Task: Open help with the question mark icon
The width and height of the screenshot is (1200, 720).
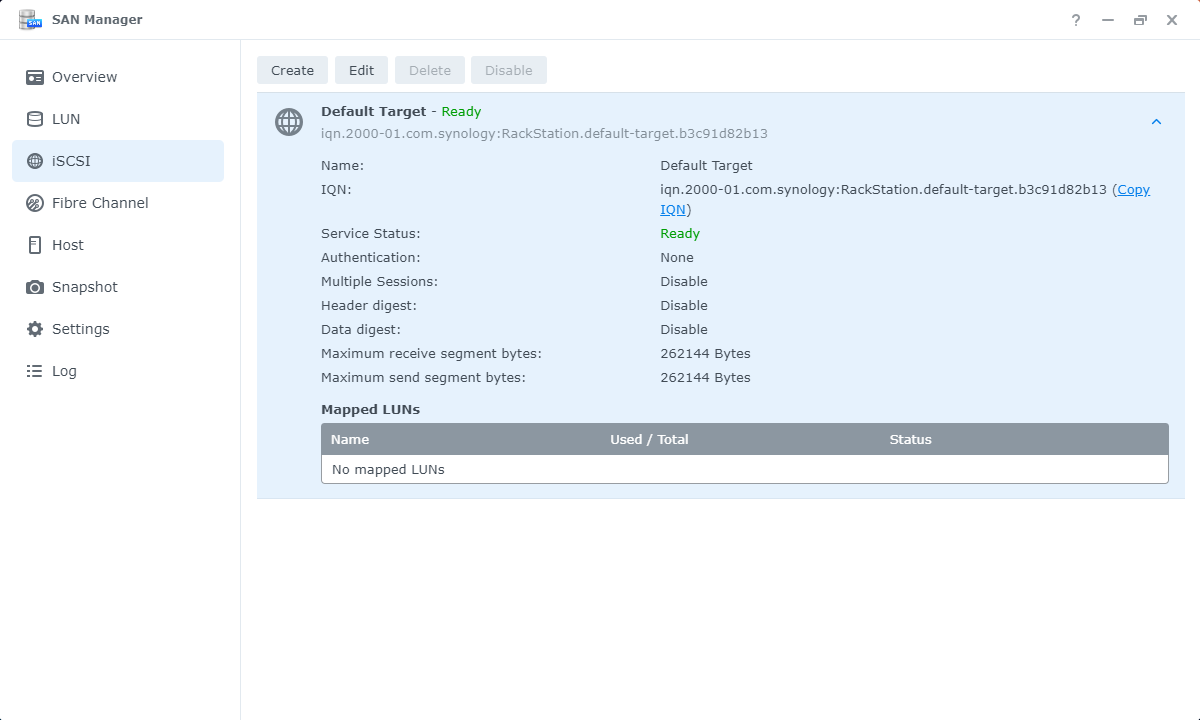Action: [x=1076, y=20]
